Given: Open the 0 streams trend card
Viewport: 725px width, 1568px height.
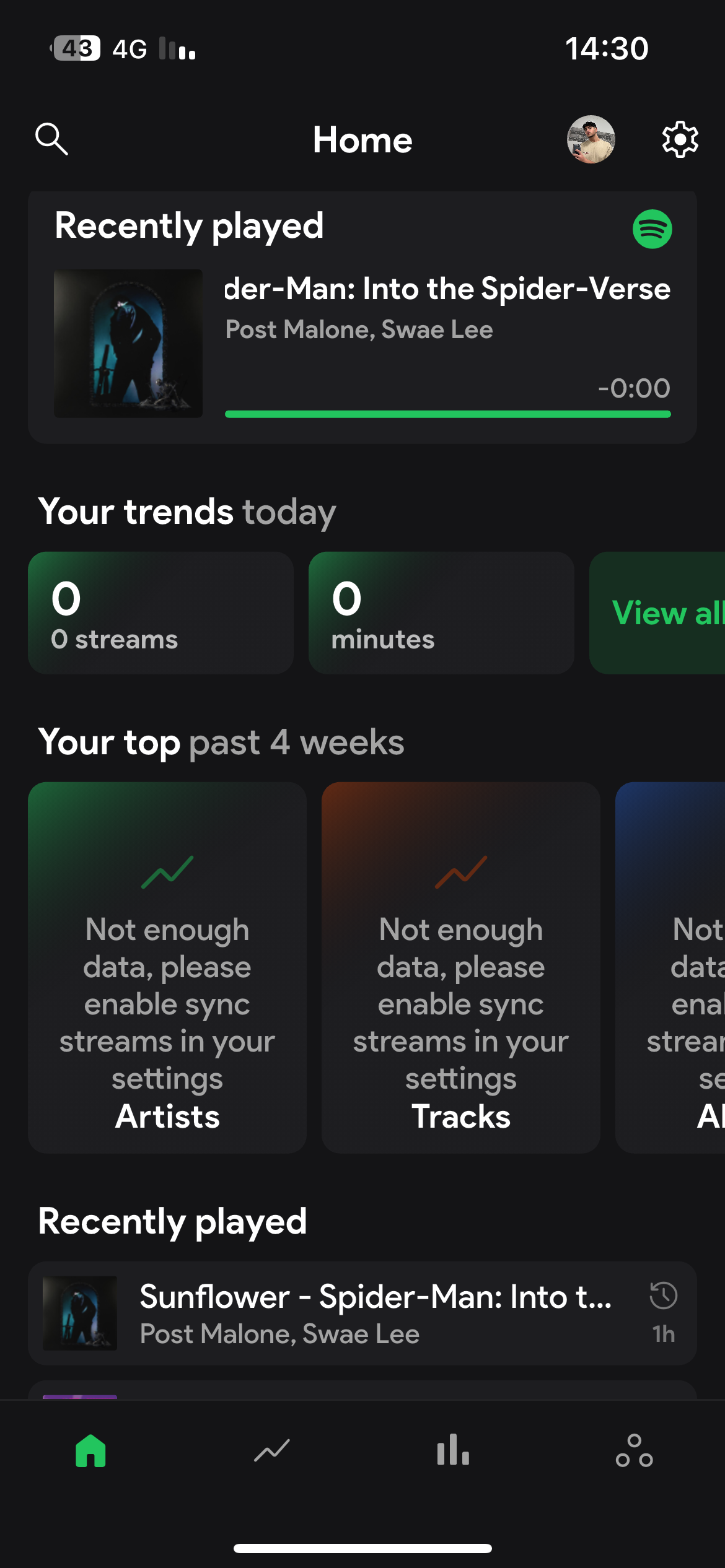Looking at the screenshot, I should click(160, 613).
